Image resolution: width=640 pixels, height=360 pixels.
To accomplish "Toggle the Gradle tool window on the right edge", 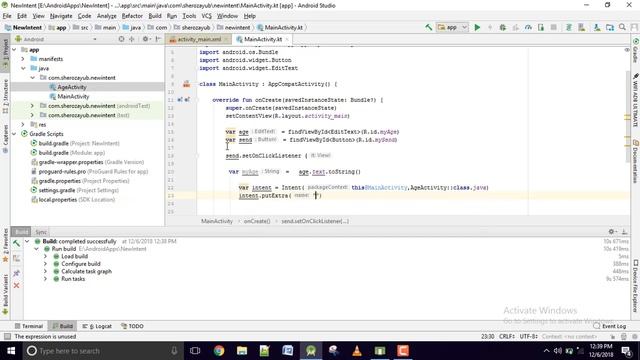I will click(636, 51).
